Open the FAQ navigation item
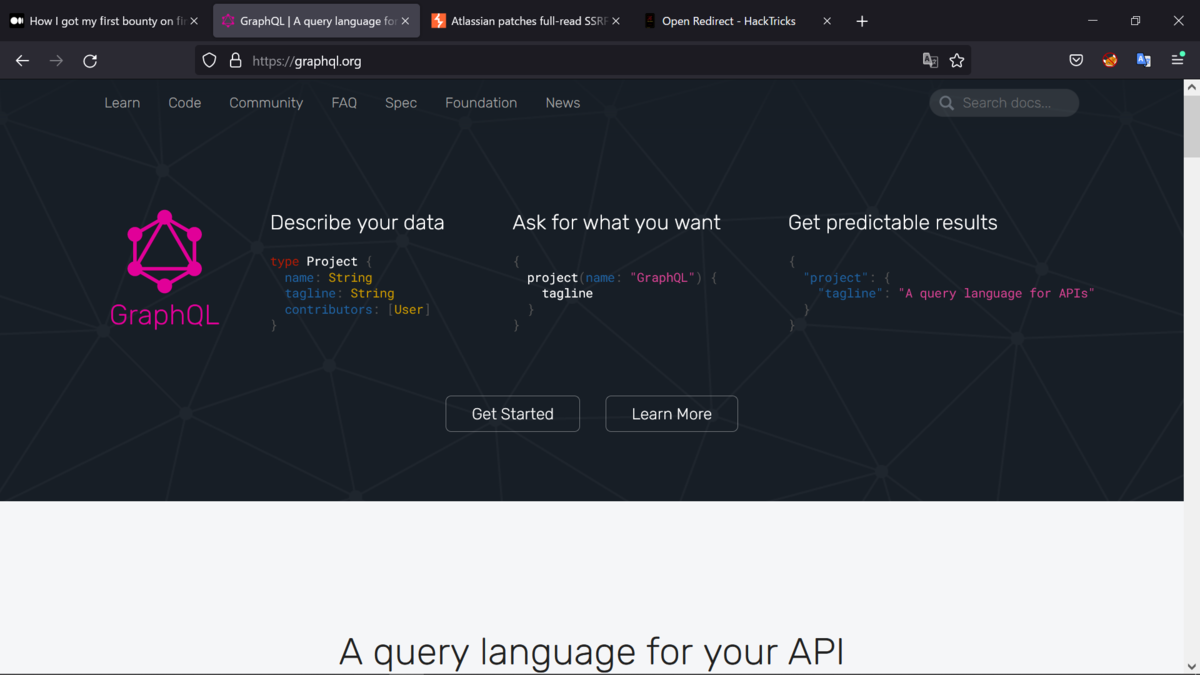Viewport: 1200px width, 675px height. [x=344, y=103]
